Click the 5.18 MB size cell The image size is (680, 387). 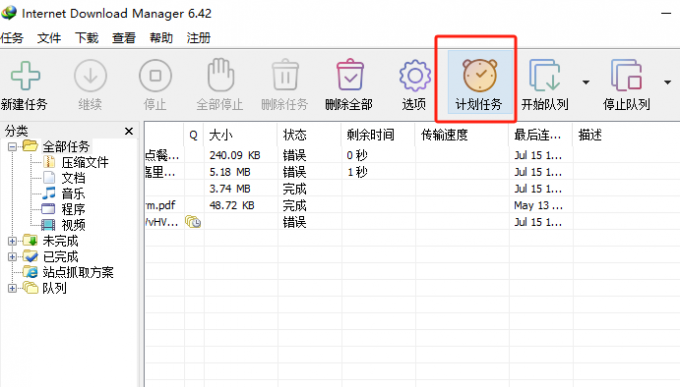coord(230,172)
